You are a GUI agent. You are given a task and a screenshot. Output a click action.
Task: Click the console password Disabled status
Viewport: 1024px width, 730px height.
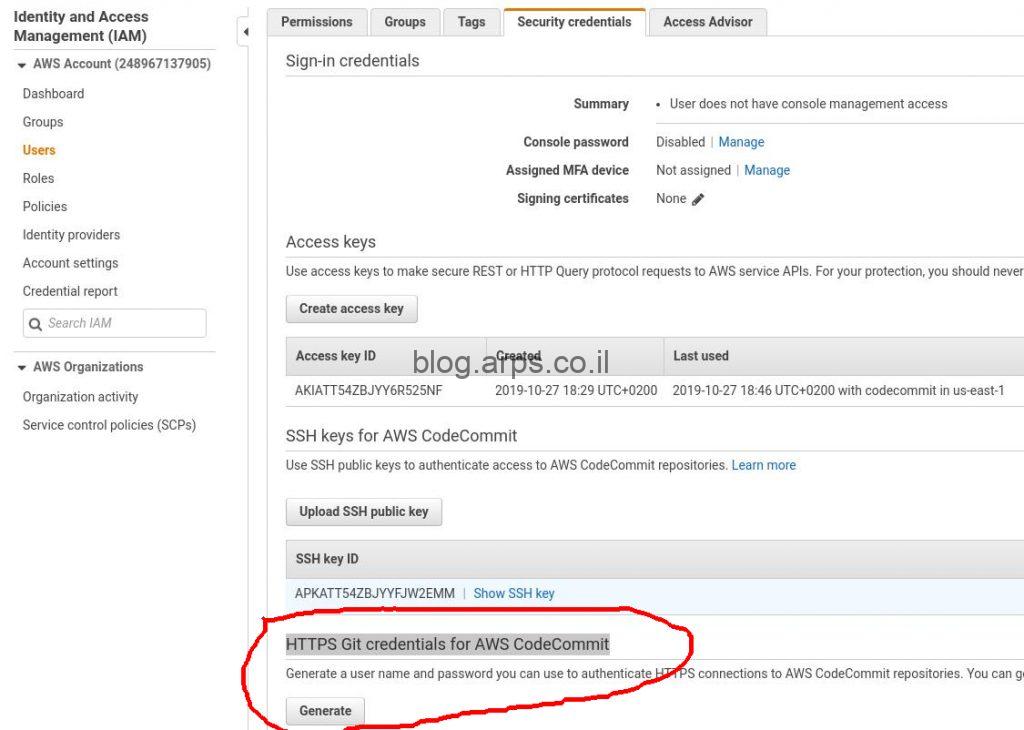(680, 142)
